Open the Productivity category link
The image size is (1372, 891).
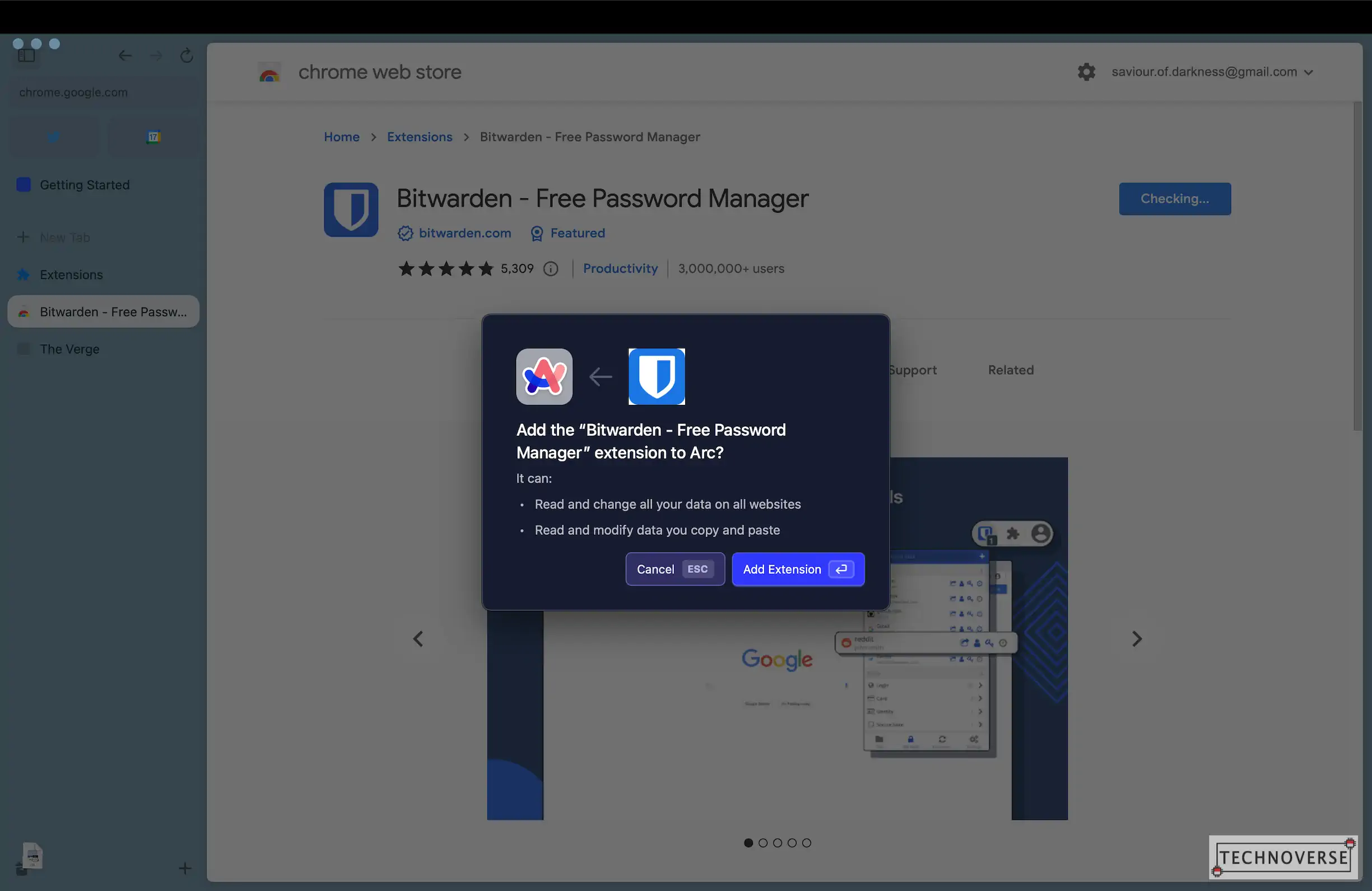click(x=620, y=269)
